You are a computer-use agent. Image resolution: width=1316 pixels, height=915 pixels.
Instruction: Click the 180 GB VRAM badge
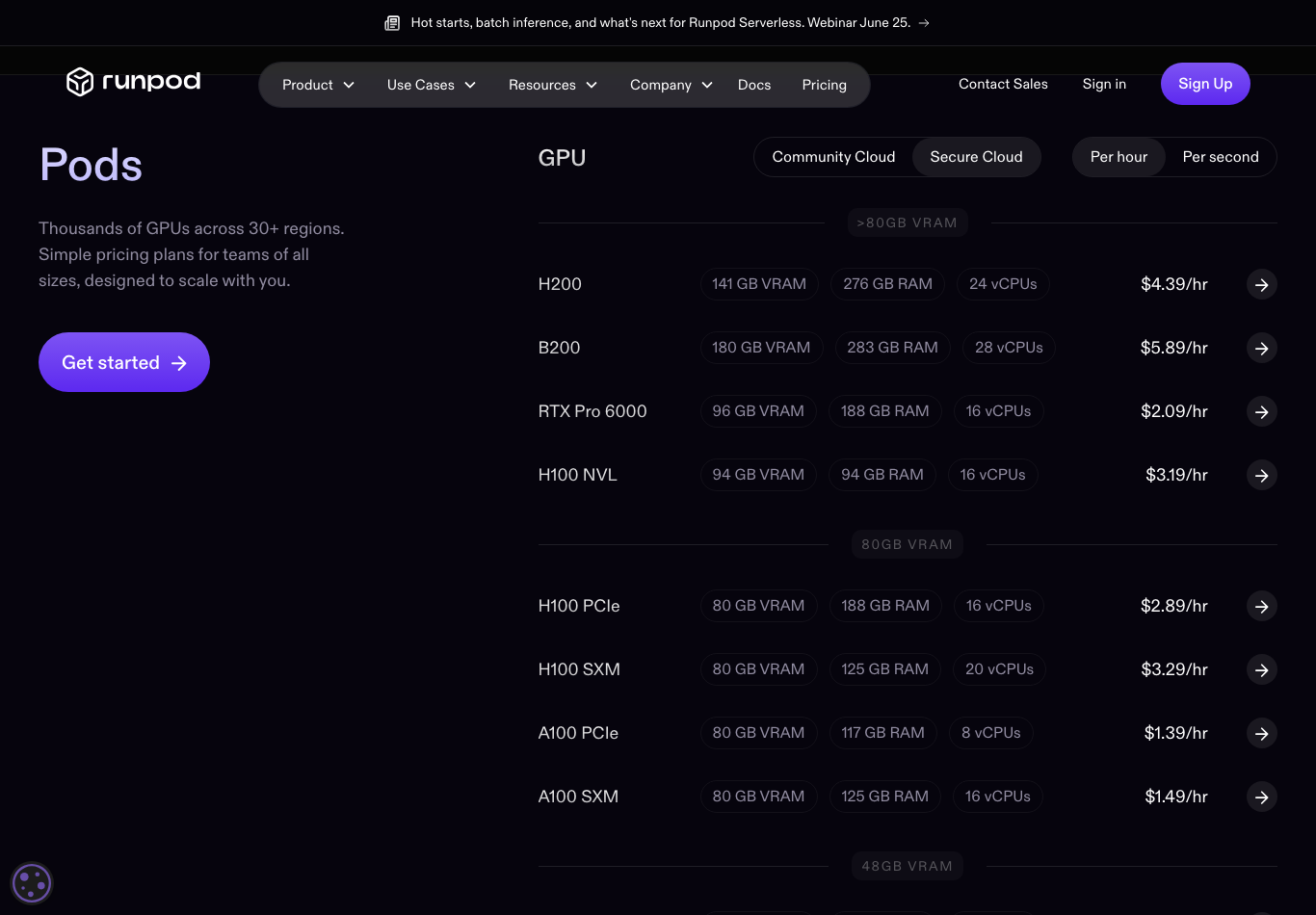coord(761,348)
